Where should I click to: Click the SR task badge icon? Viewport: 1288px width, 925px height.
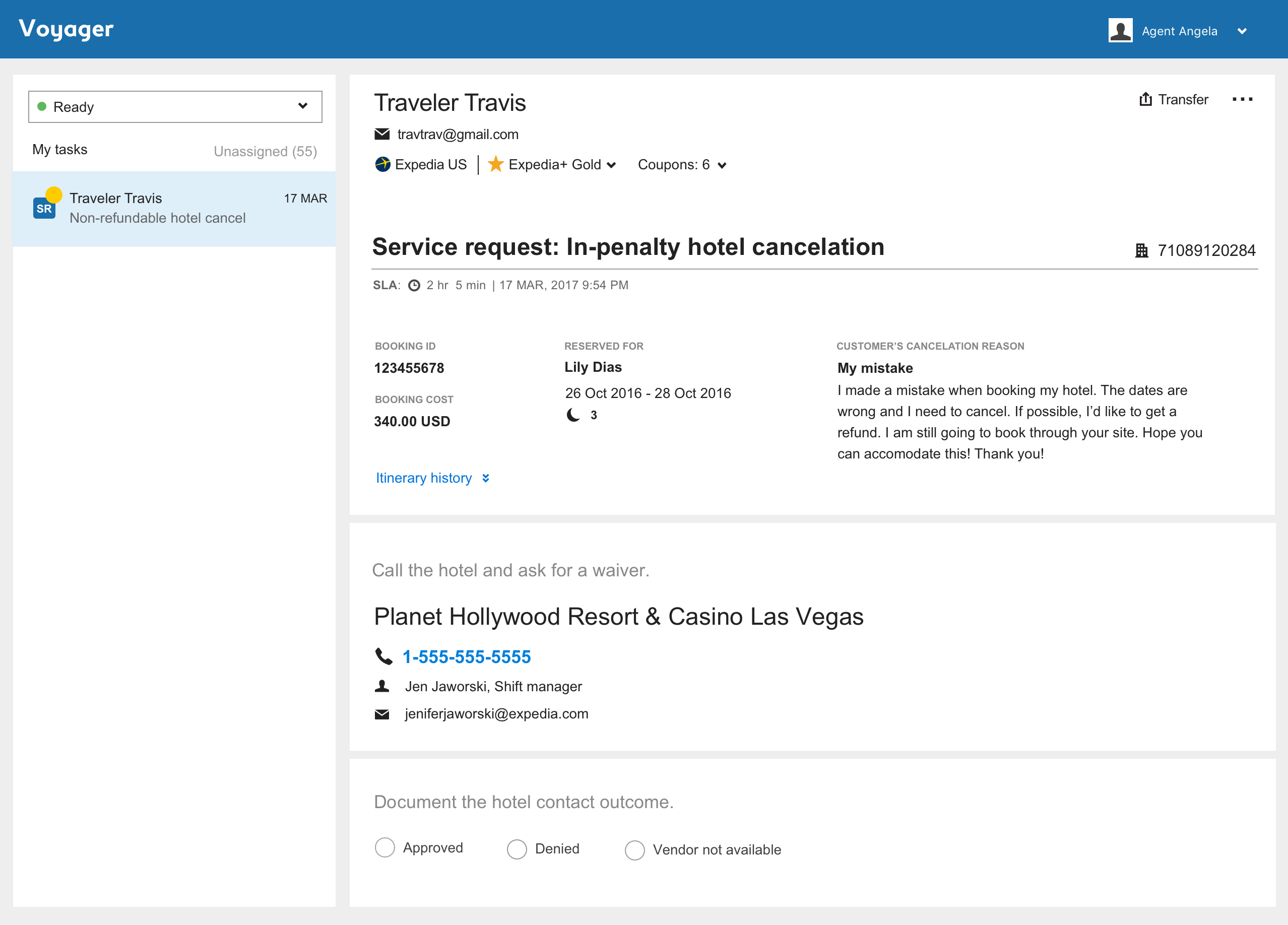44,209
